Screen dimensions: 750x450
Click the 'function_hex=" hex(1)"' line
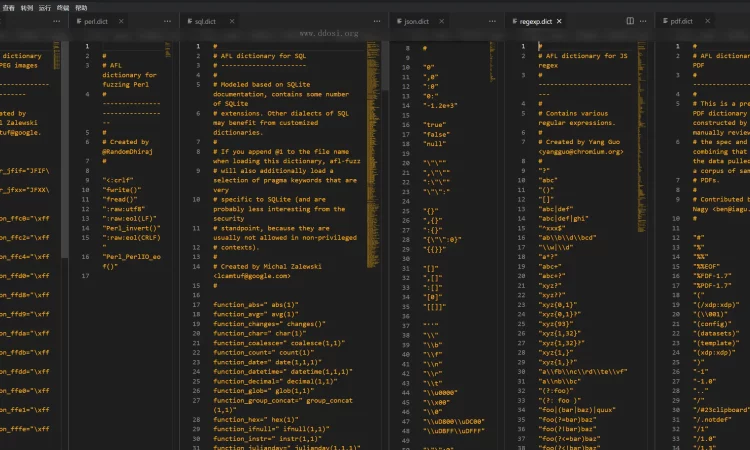point(255,419)
